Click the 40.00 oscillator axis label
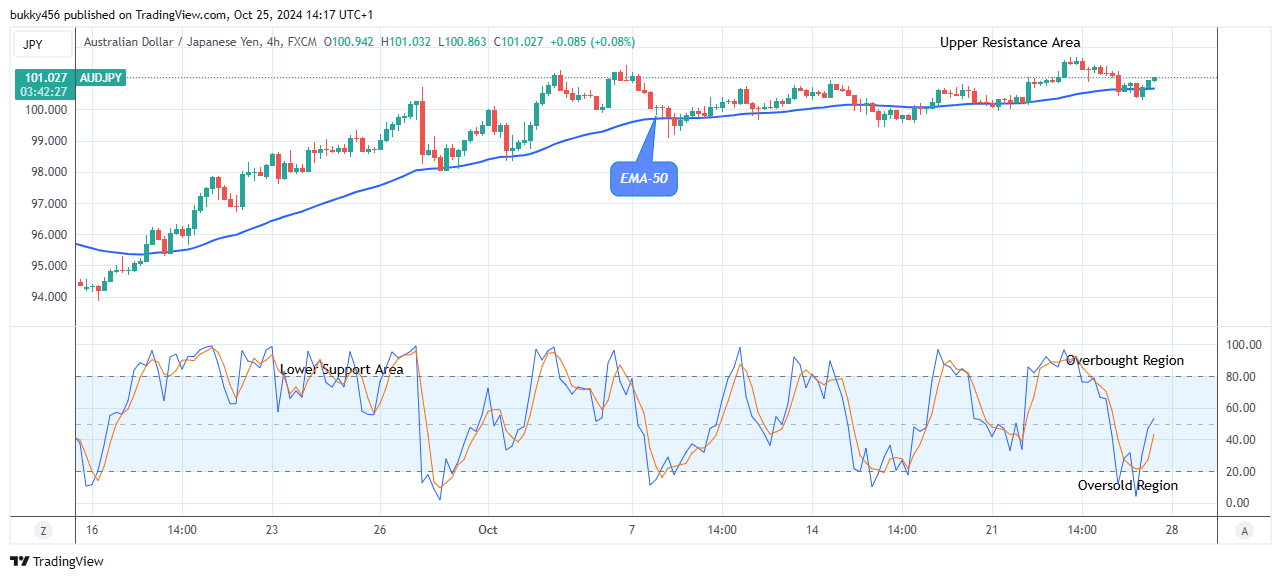Image resolution: width=1281 pixels, height=579 pixels. 1240,440
